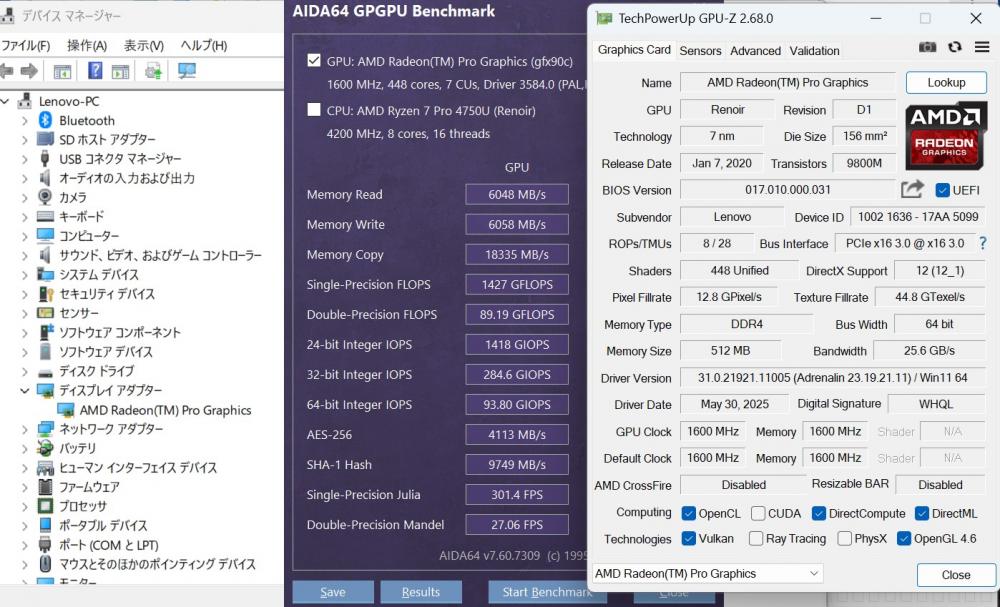Click the GPU-Z refresh icon
The width and height of the screenshot is (1000, 607).
point(955,47)
